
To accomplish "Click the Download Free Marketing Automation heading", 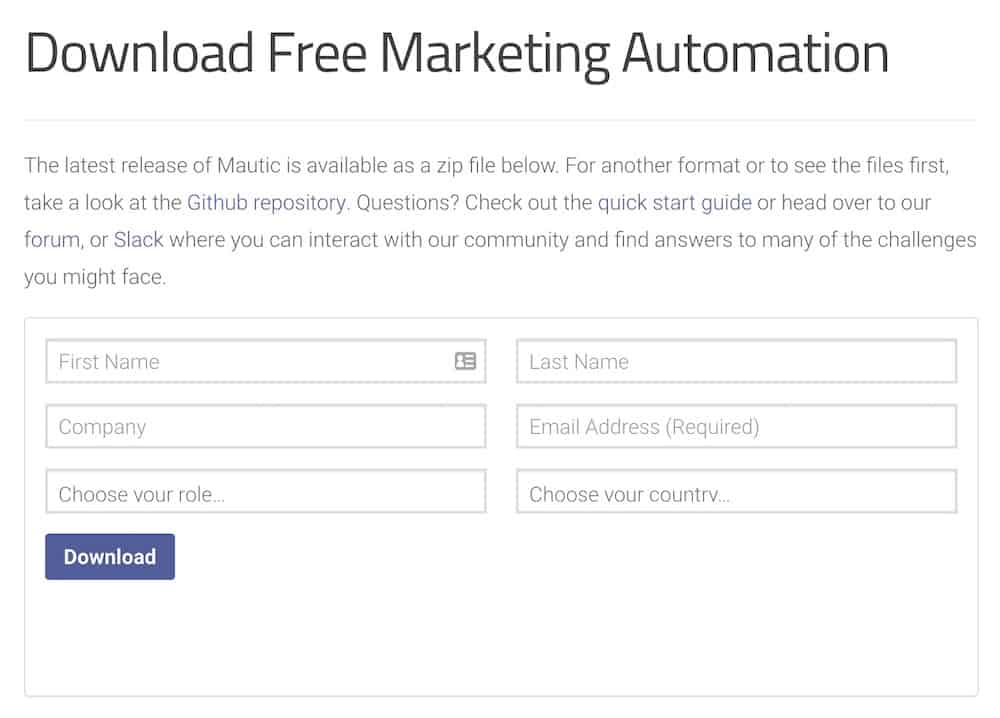I will (x=457, y=54).
